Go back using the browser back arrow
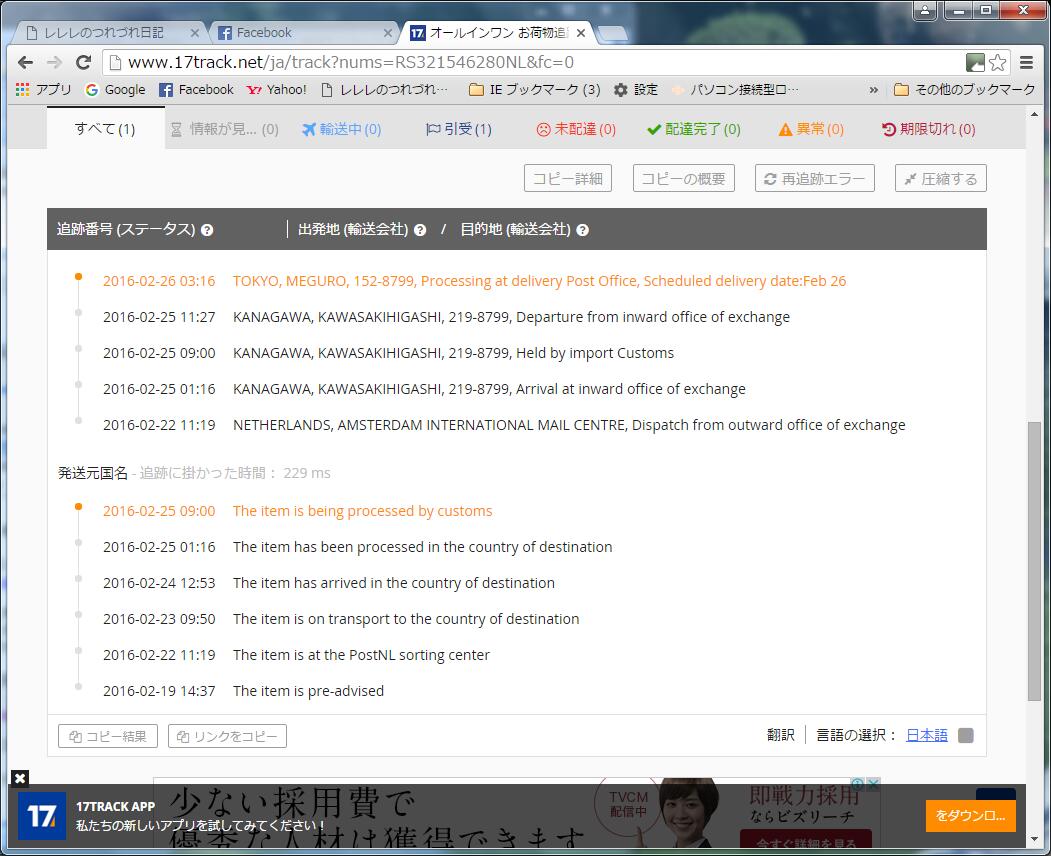This screenshot has height=856, width=1051. click(25, 62)
